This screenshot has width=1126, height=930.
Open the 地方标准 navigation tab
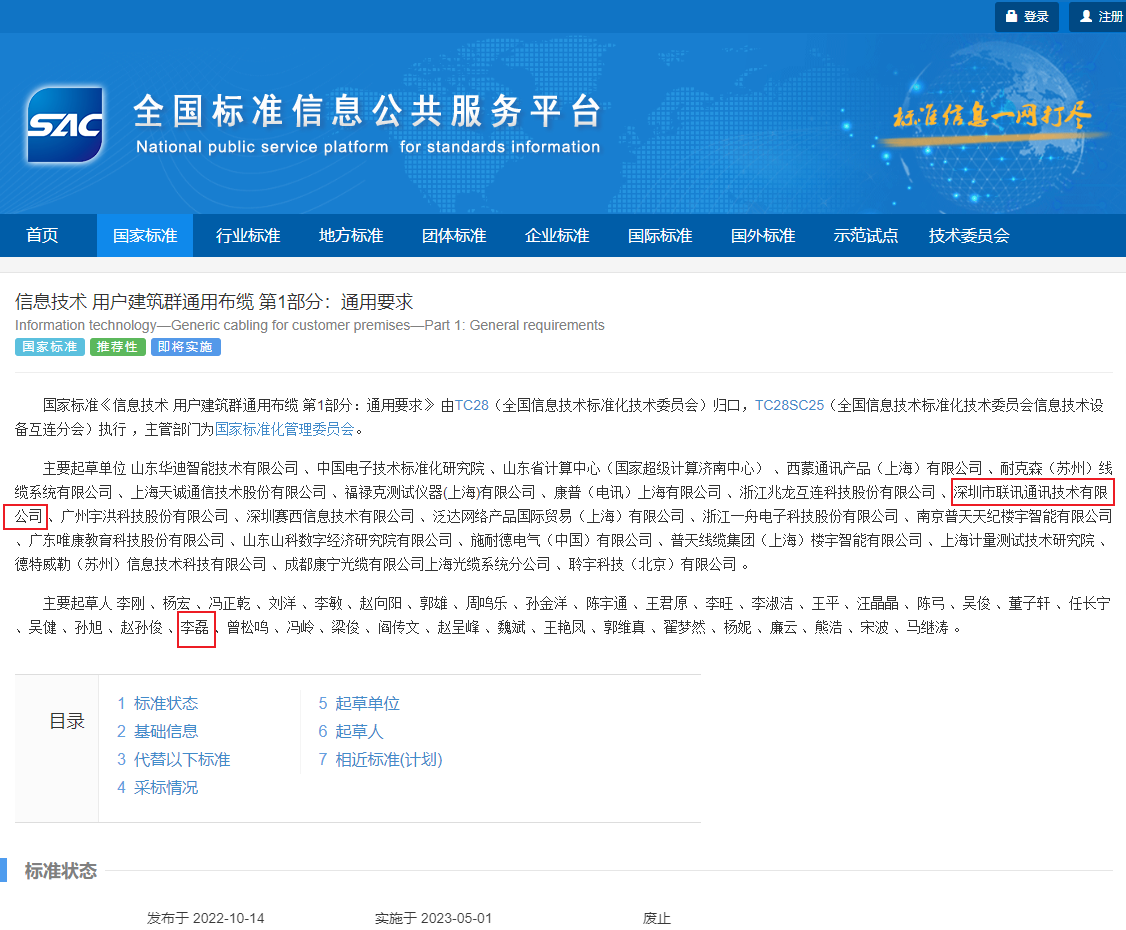coord(351,236)
